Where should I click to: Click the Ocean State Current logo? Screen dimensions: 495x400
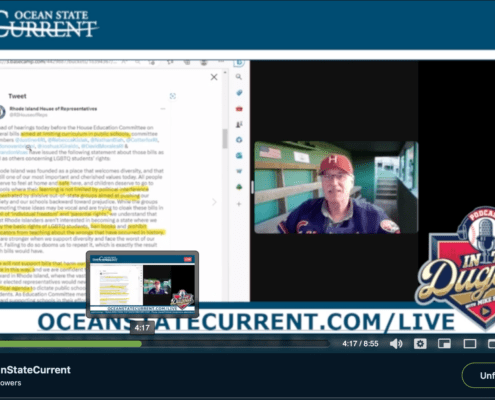tap(49, 23)
